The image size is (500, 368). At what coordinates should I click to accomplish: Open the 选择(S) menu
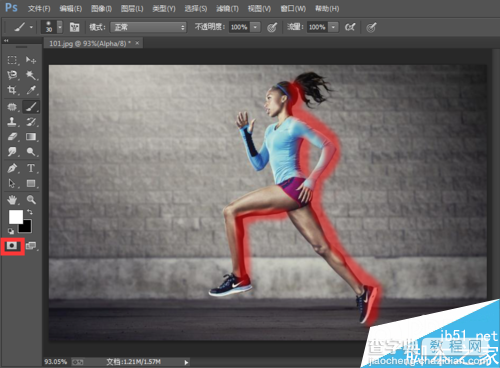tap(196, 9)
